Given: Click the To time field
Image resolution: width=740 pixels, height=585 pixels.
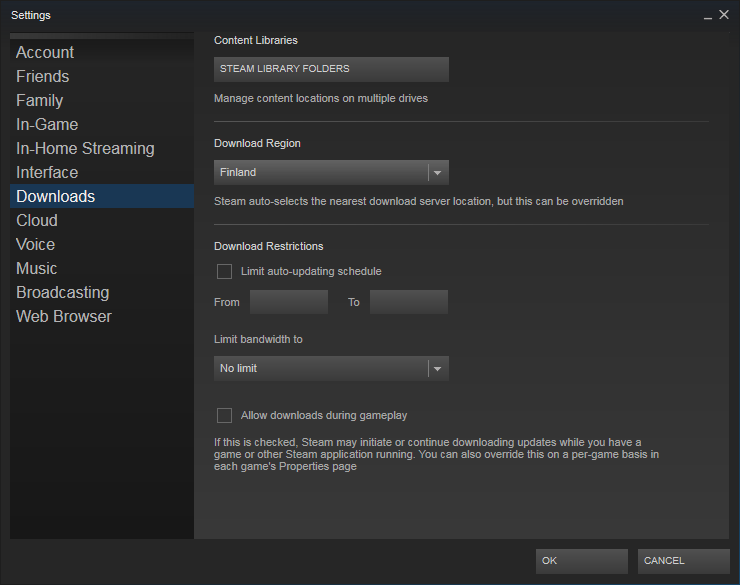Looking at the screenshot, I should click(409, 302).
